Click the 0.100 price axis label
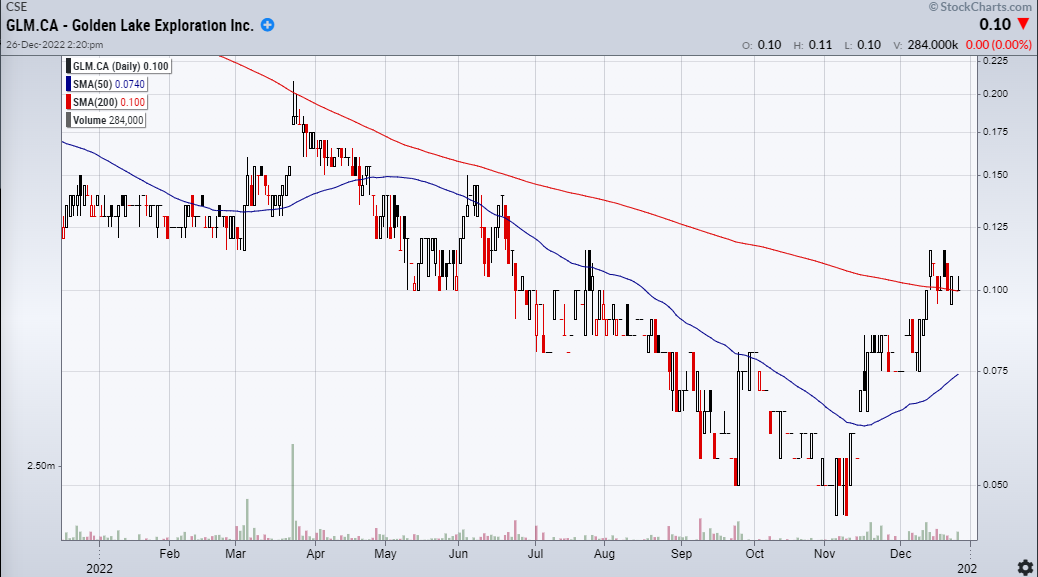The image size is (1038, 577). pos(996,289)
